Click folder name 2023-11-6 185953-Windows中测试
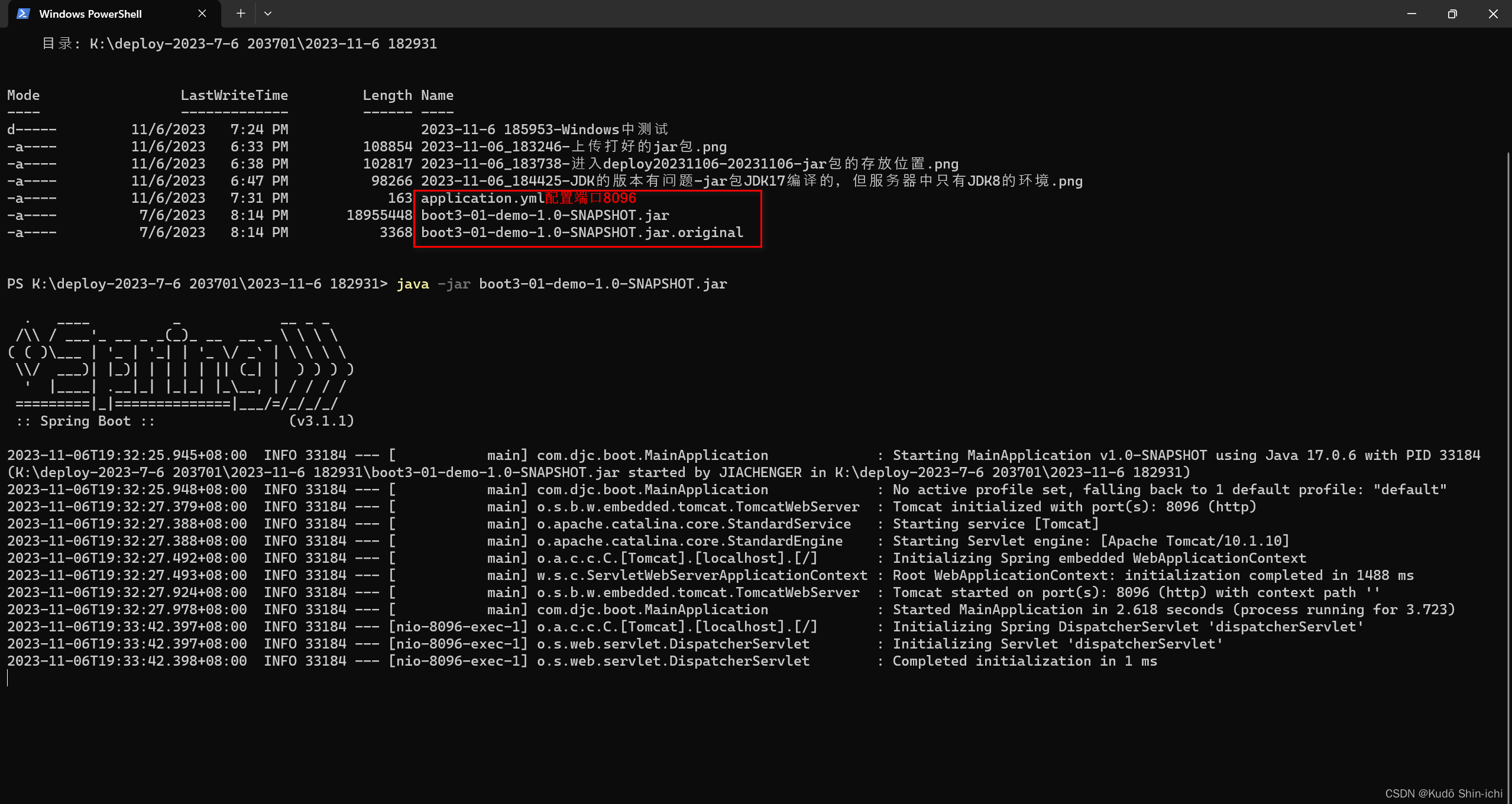Image resolution: width=1512 pixels, height=804 pixels. pyautogui.click(x=545, y=129)
